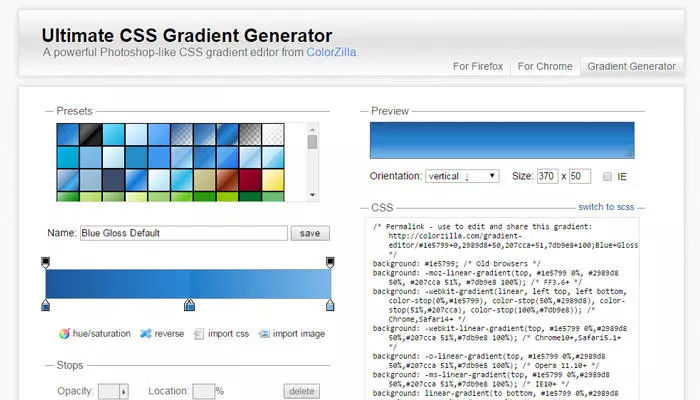Choose the gray transparent checkered preset
The height and width of the screenshot is (400, 700).
250,135
